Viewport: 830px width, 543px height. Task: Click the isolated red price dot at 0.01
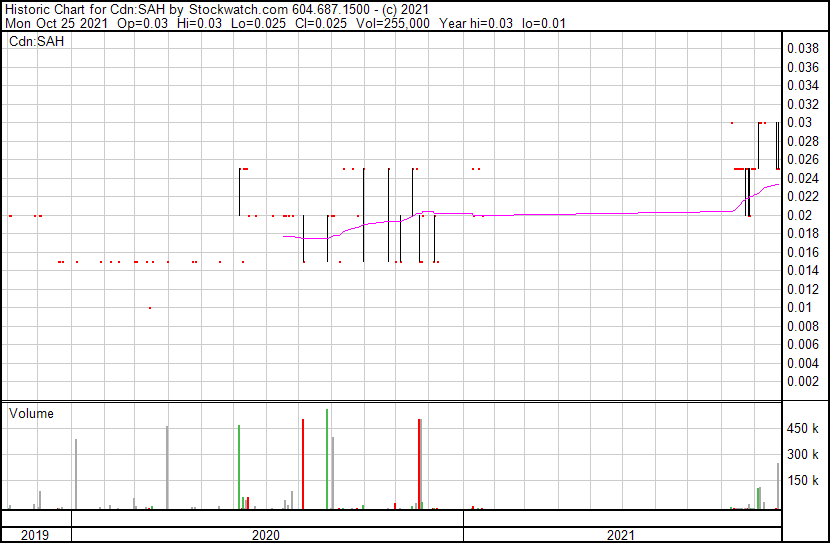[x=150, y=308]
